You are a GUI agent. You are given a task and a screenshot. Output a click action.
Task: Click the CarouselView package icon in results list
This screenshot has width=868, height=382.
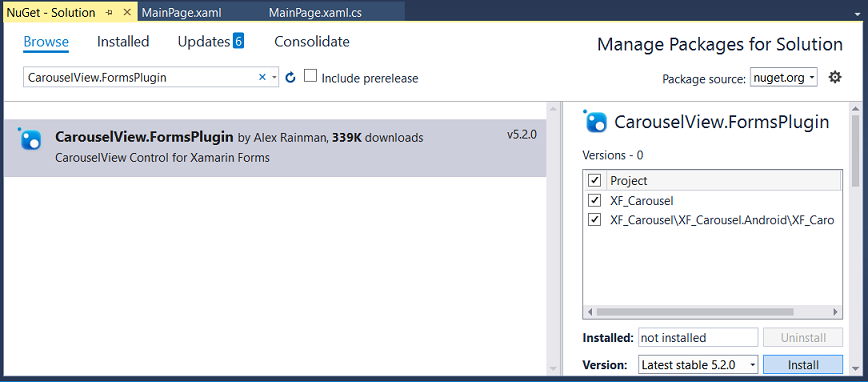click(x=30, y=138)
